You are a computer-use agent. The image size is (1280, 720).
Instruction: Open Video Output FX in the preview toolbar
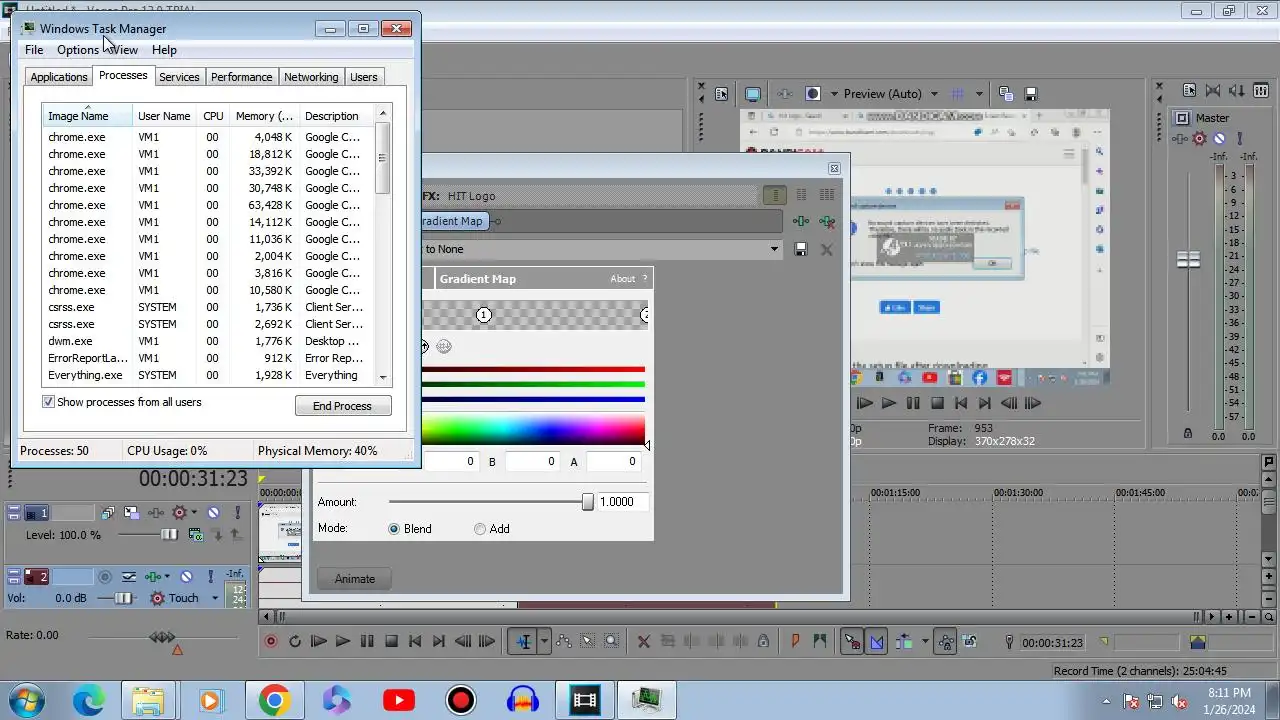[x=785, y=93]
